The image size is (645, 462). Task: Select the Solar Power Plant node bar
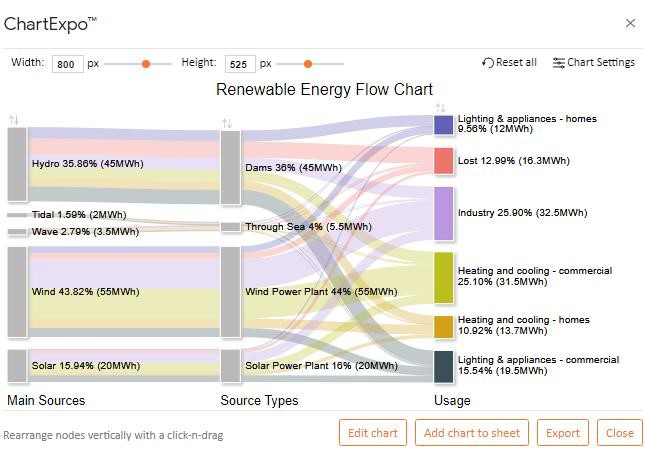click(230, 366)
